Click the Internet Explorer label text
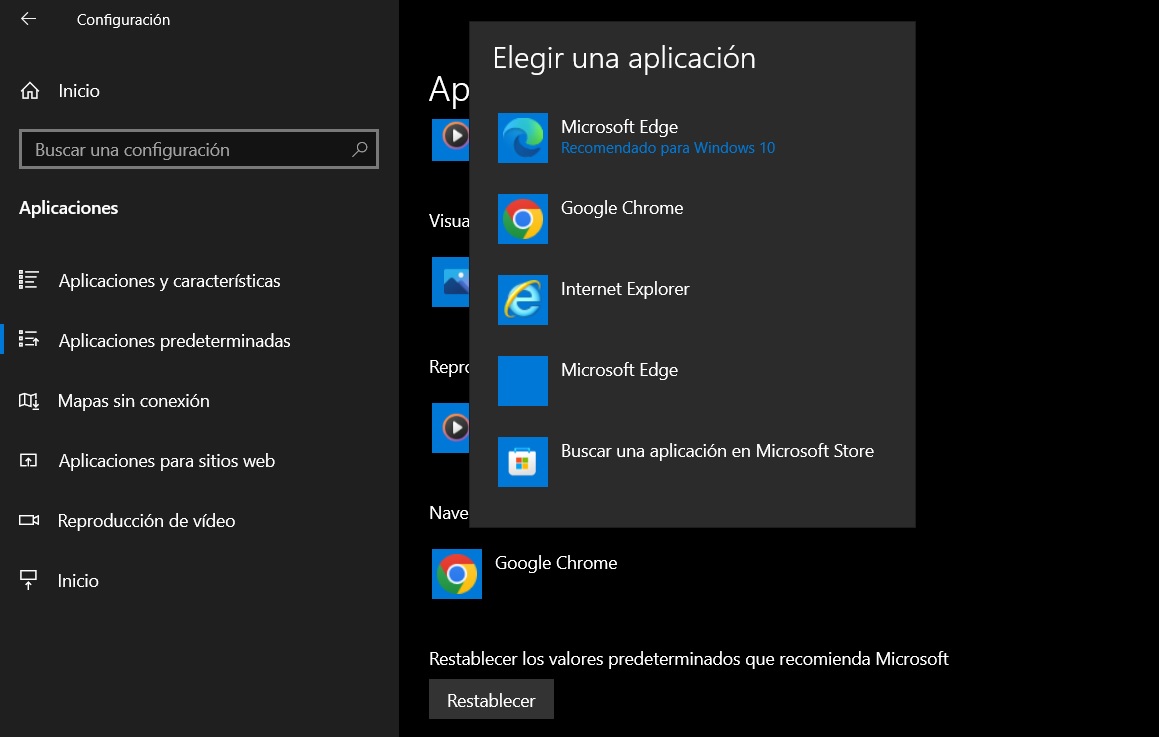The height and width of the screenshot is (737, 1159). pos(625,289)
